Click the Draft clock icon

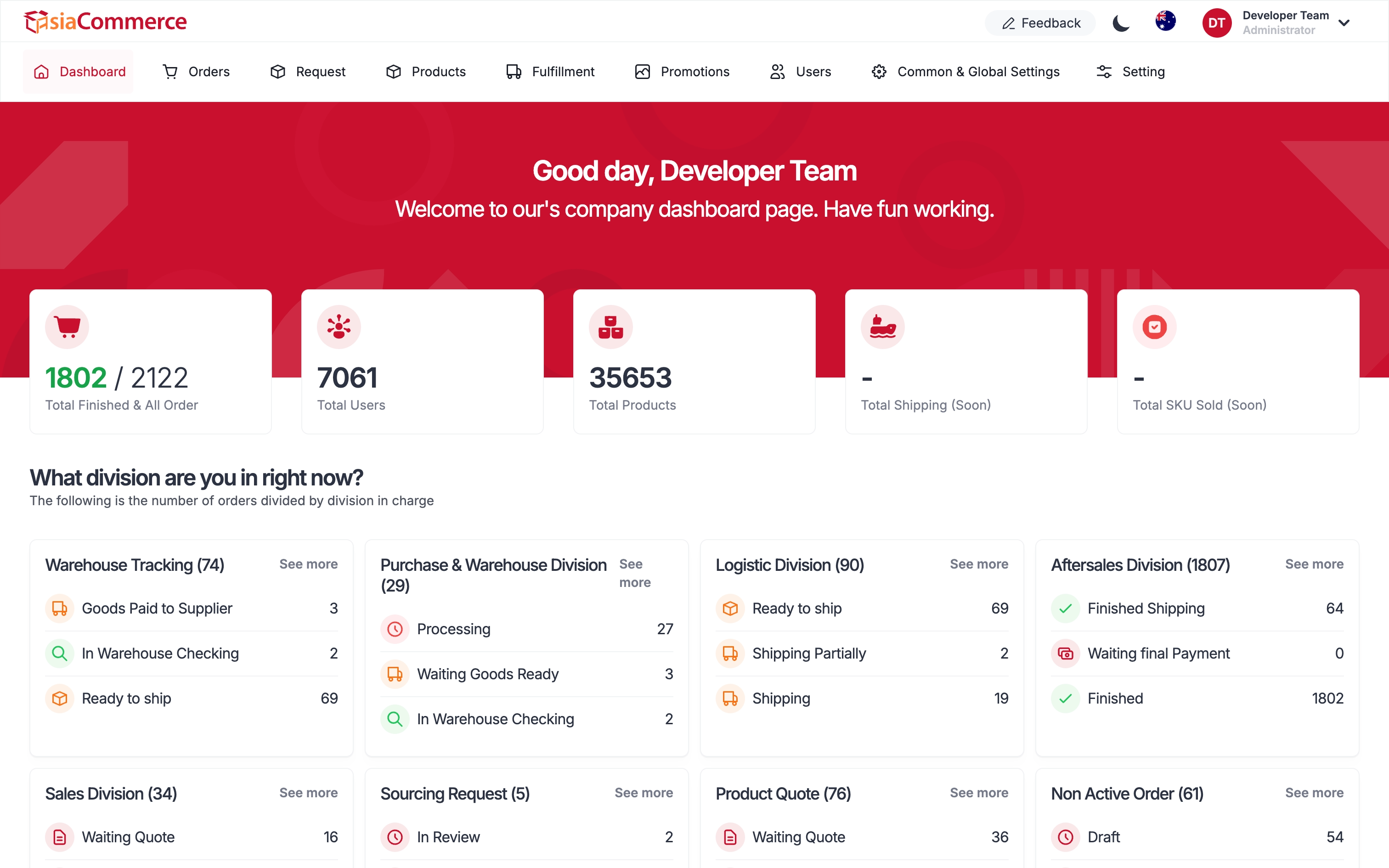point(1065,837)
